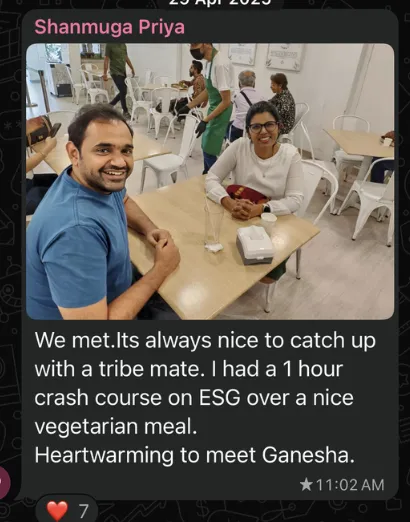Image resolution: width=410 pixels, height=522 pixels.
Task: Click the line "Heartwarming to meet Ganesha."
Action: pyautogui.click(x=195, y=455)
